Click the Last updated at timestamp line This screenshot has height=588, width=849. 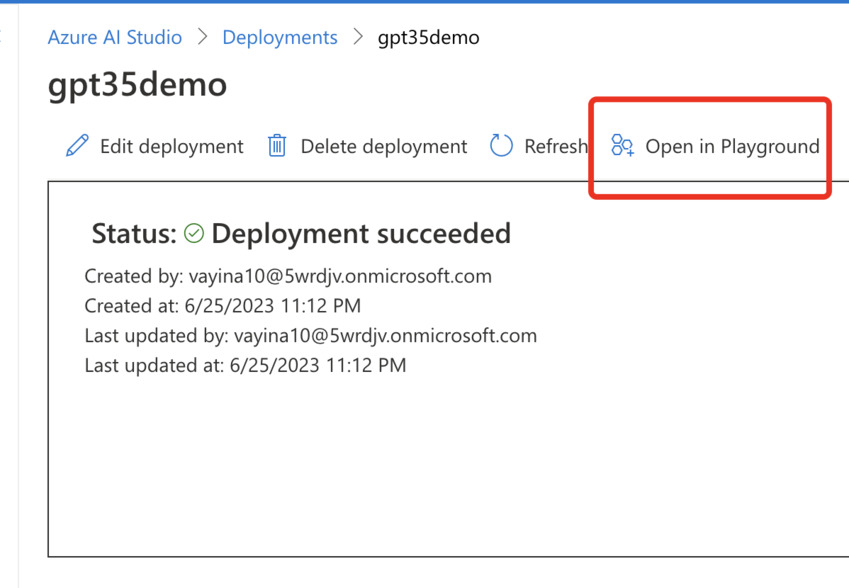pos(245,365)
